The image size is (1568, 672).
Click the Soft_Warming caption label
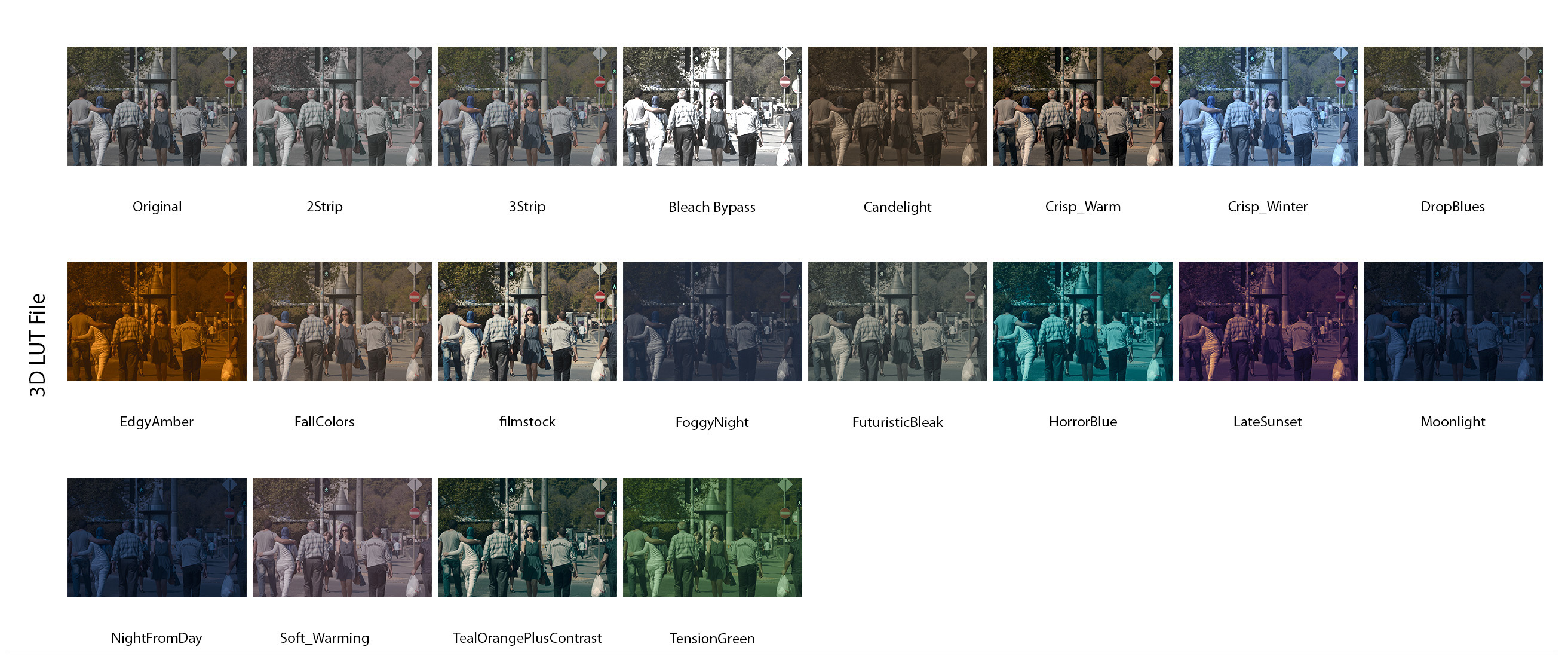(x=324, y=638)
